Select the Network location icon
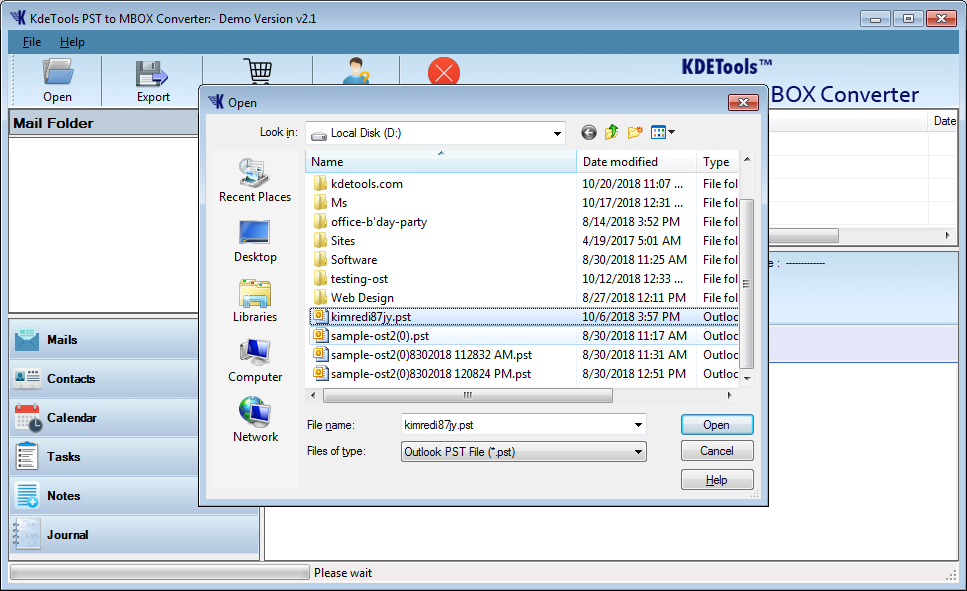Viewport: 967px width, 591px height. 255,420
